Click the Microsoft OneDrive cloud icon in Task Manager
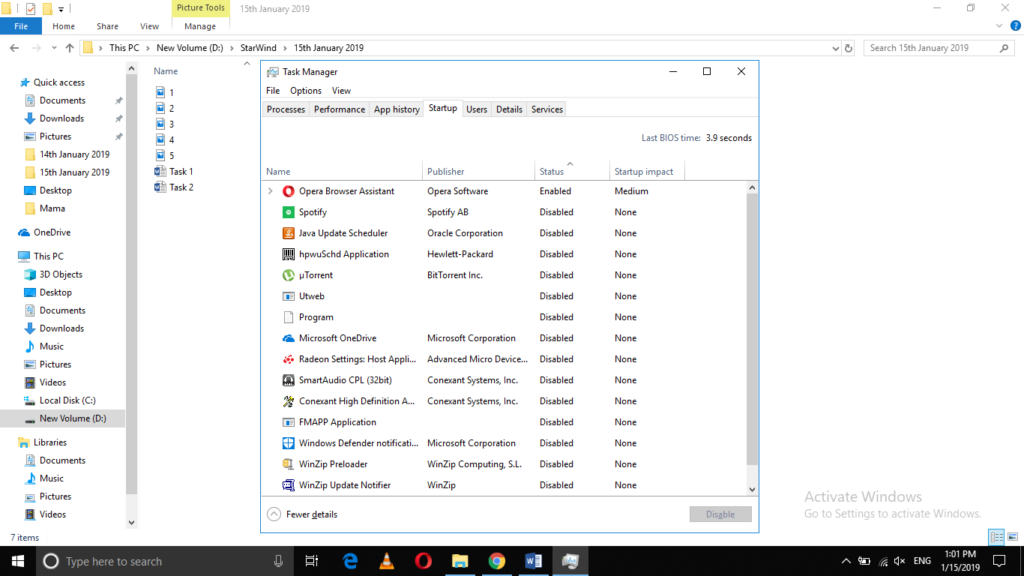The image size is (1024, 576). [x=288, y=338]
